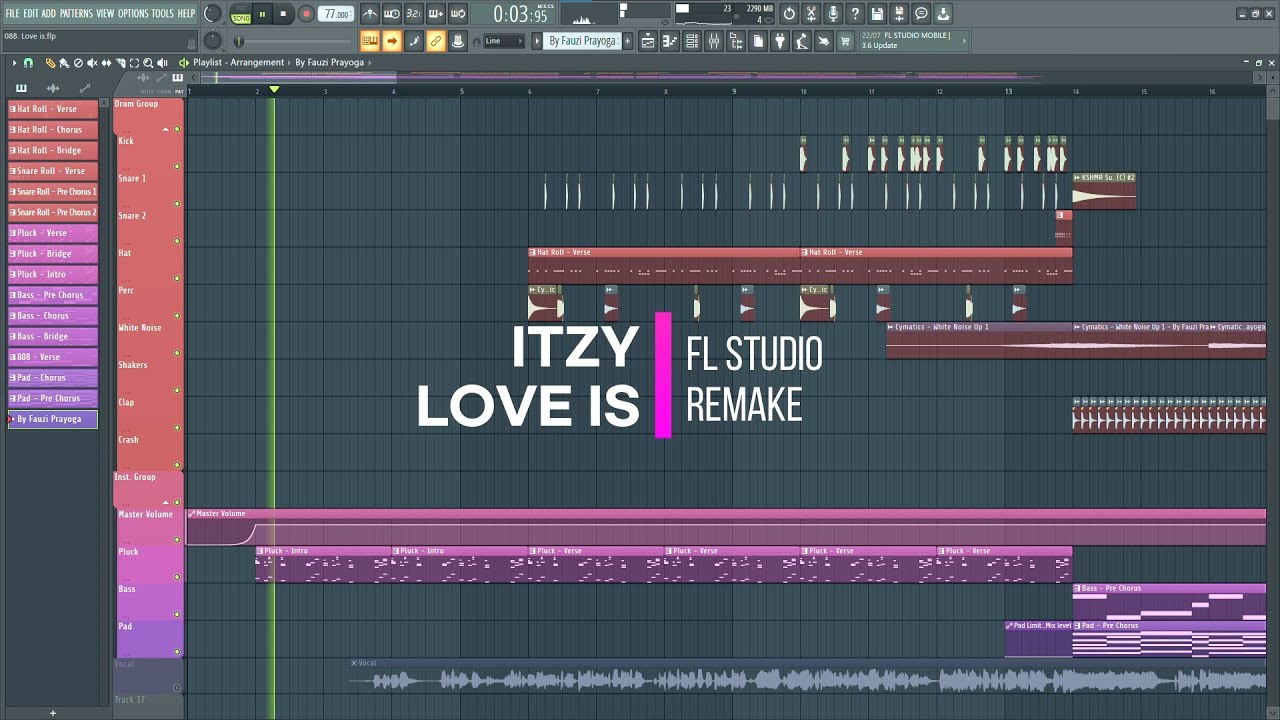The height and width of the screenshot is (720, 1280).
Task: Open Hat Roll - Verse clip menu at bar 6
Action: [x=533, y=252]
